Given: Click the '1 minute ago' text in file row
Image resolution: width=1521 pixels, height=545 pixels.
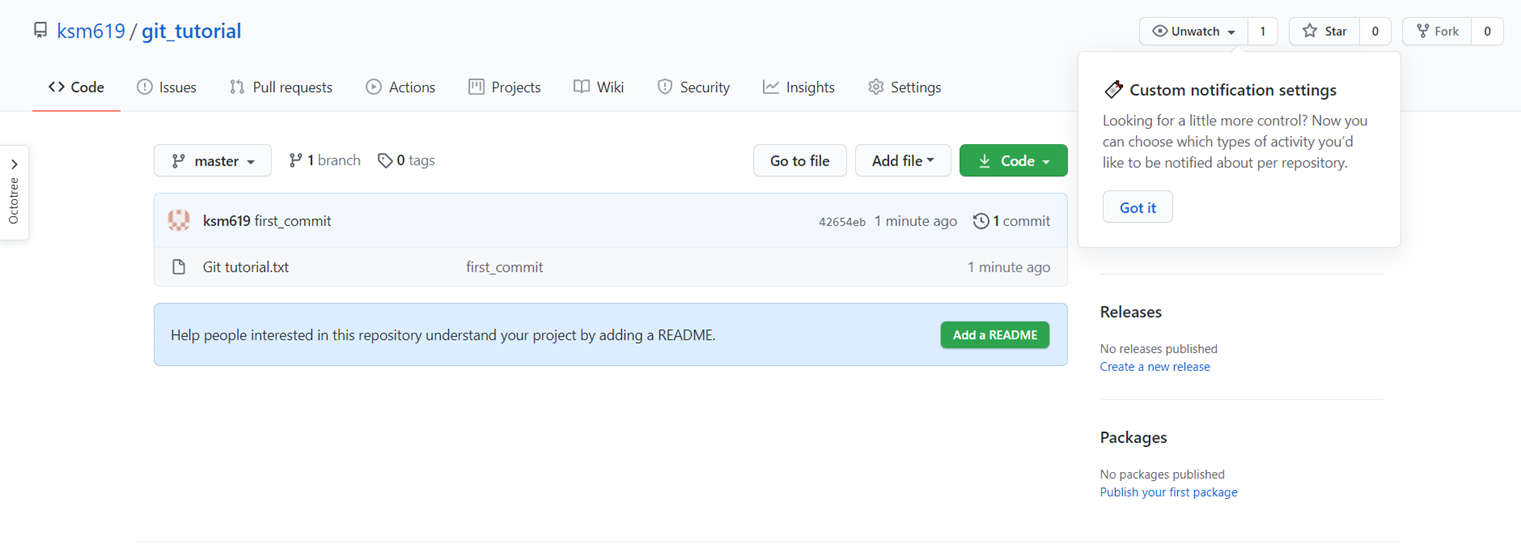Looking at the screenshot, I should tap(1009, 267).
